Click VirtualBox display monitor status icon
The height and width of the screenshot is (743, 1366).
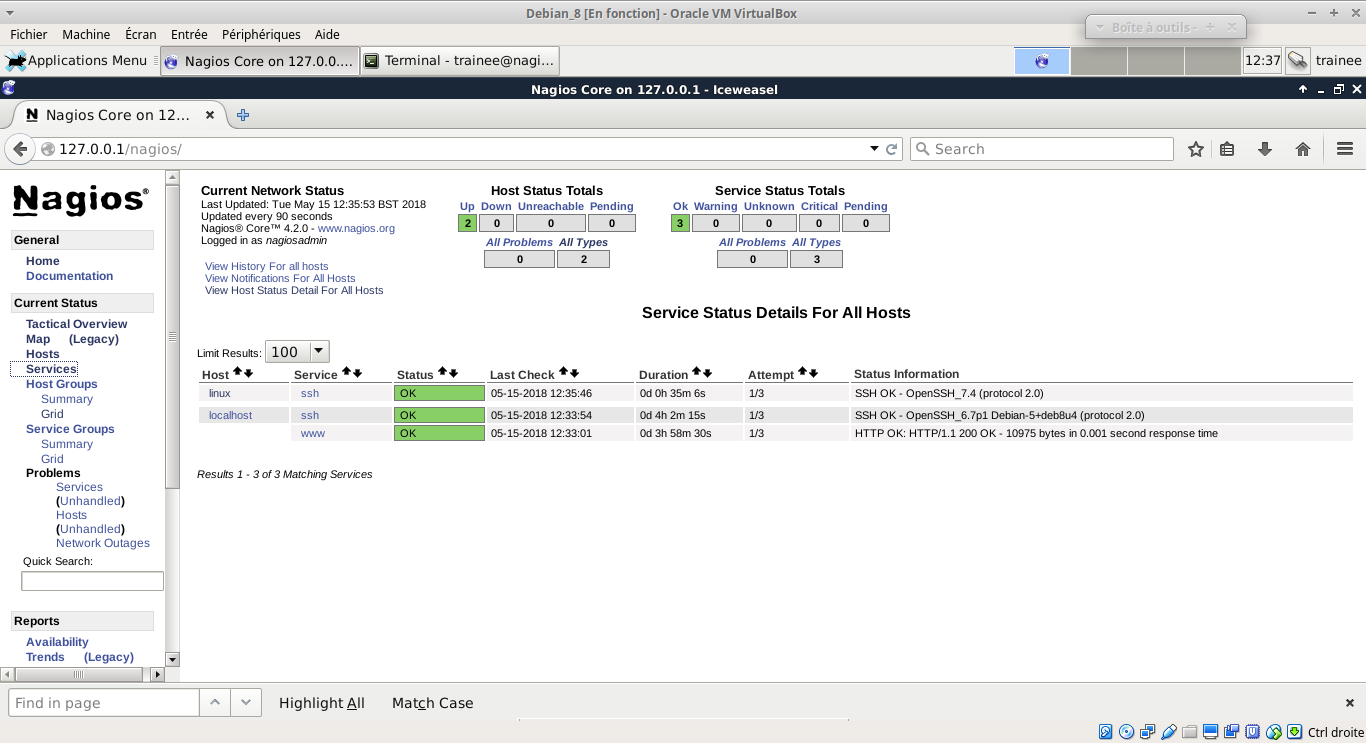tap(1211, 732)
